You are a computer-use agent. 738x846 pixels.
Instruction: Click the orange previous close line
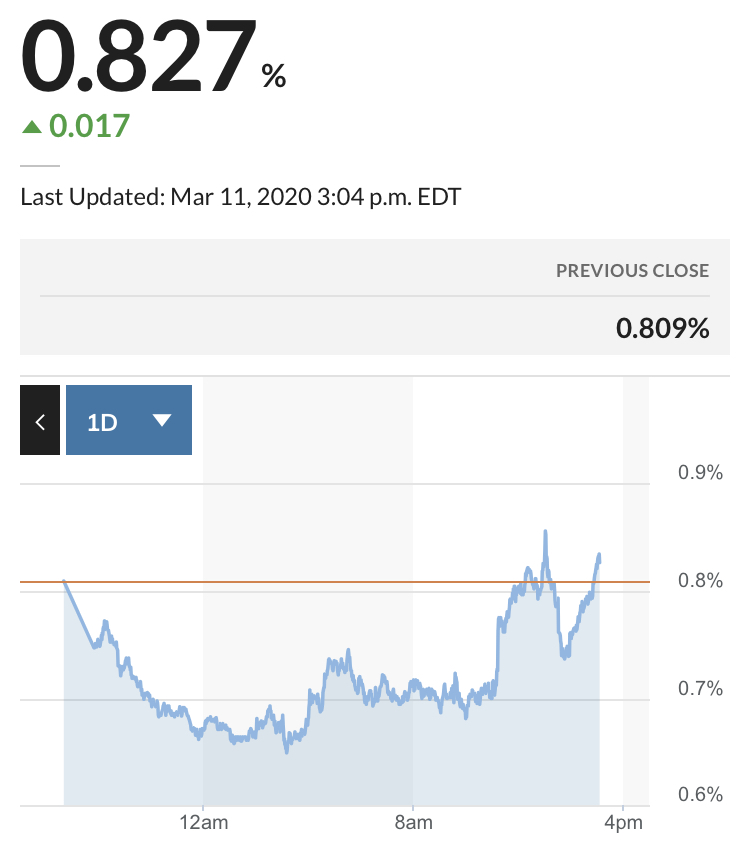(300, 581)
